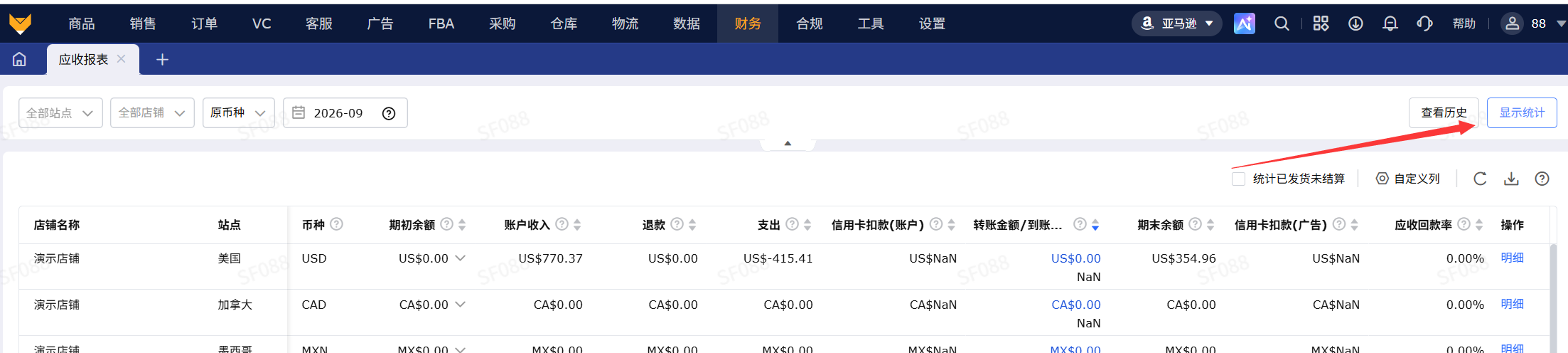The image size is (1568, 353).
Task: Click help icon beside 应收回款率 header
Action: point(1464,224)
